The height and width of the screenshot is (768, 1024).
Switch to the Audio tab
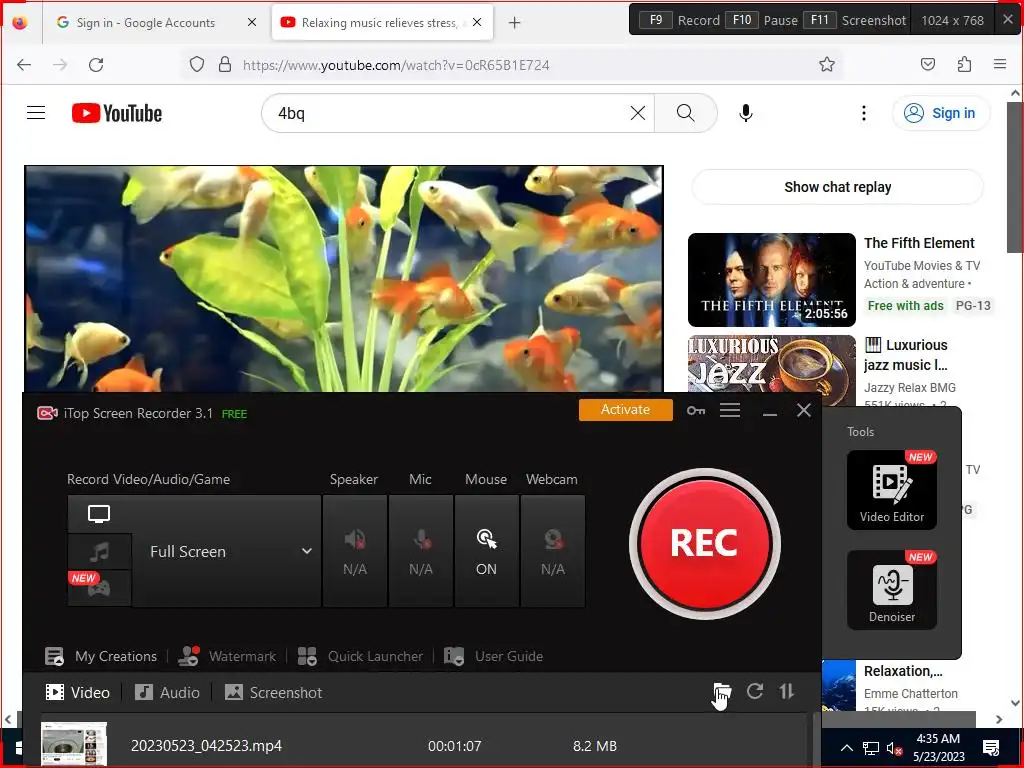167,692
